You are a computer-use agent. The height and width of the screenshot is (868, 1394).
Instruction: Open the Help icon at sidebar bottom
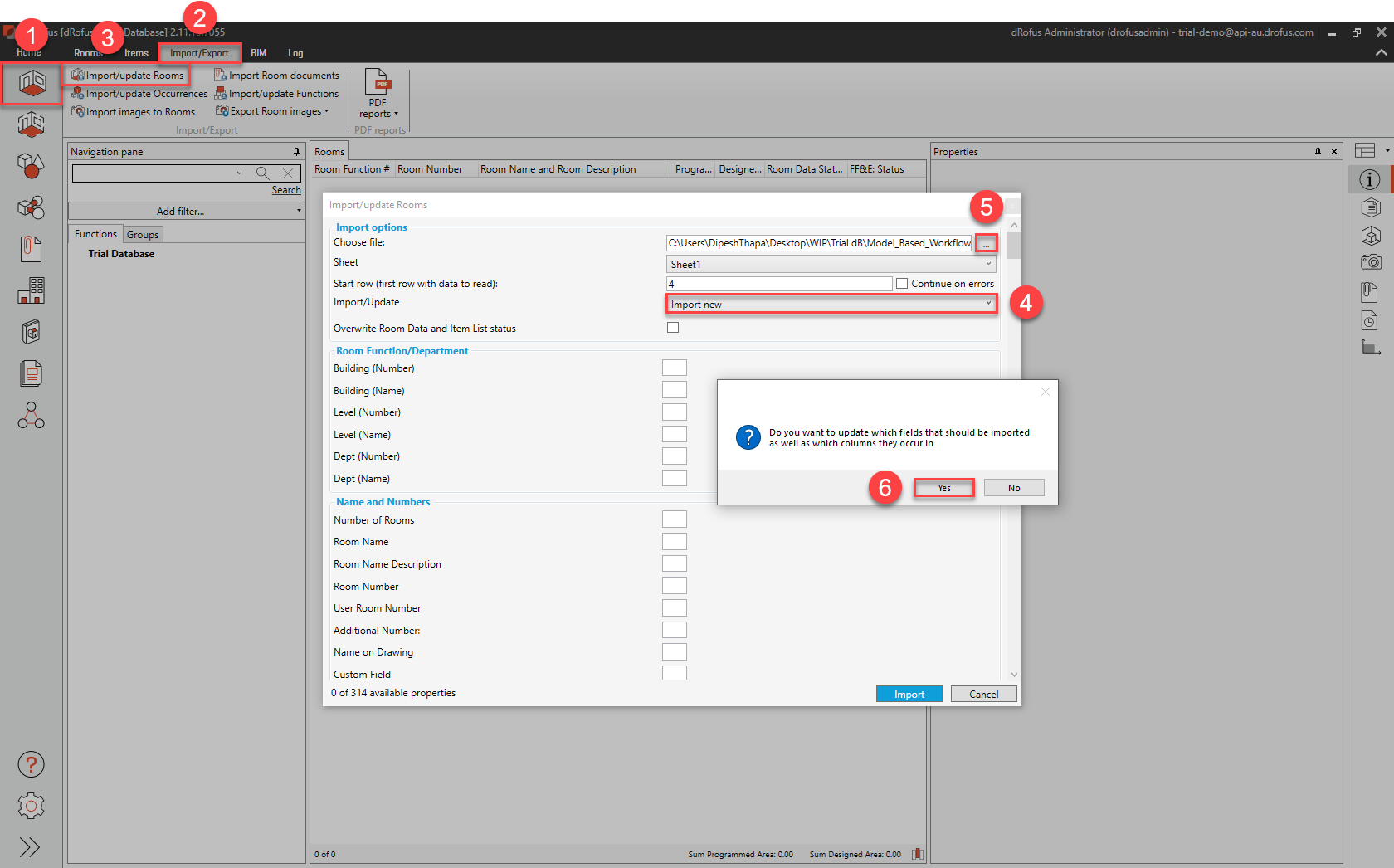[31, 763]
